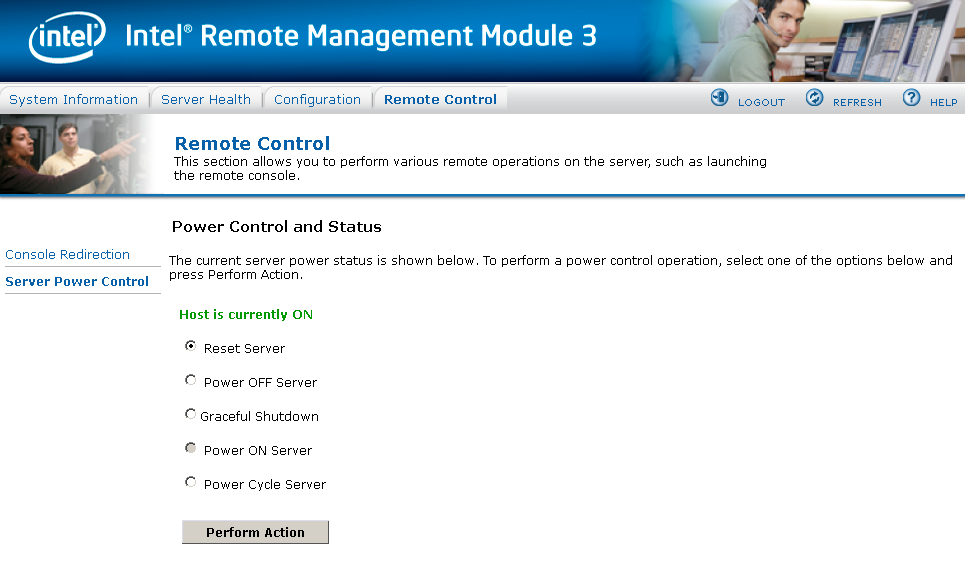Choose the Graceful Shutdown radio button

(x=191, y=414)
